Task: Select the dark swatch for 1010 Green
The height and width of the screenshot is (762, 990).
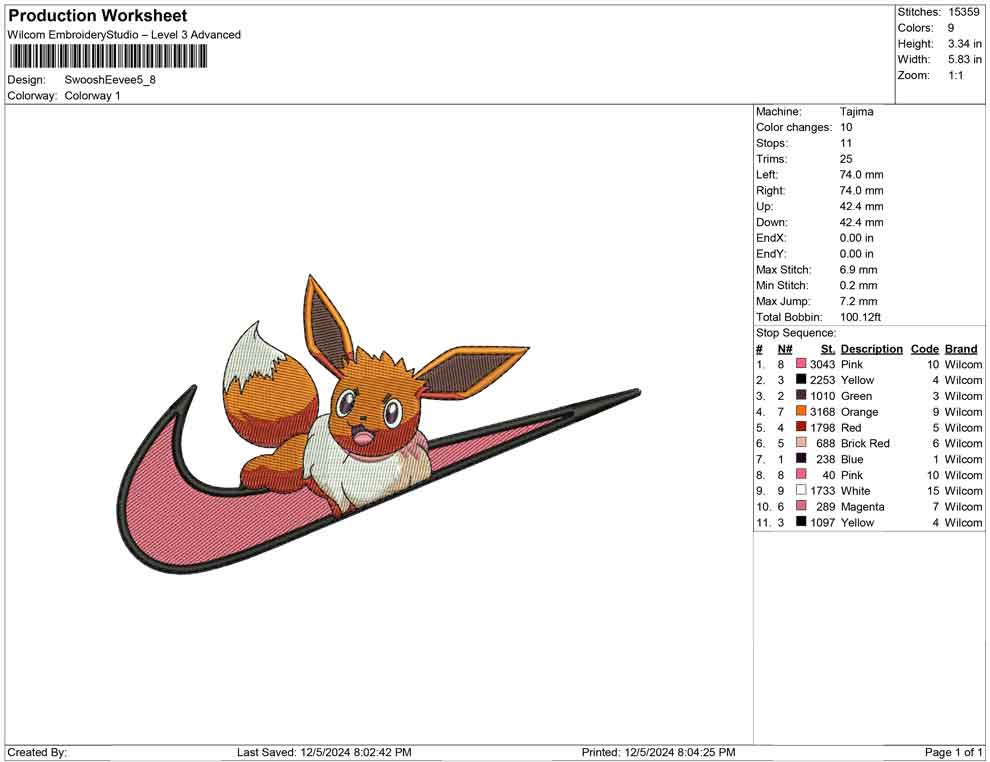Action: coord(801,395)
